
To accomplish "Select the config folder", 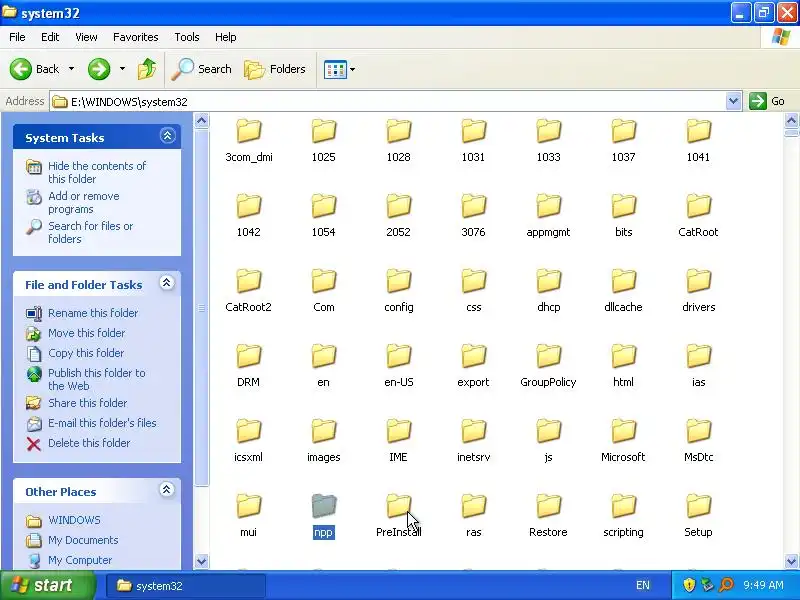I will point(398,291).
